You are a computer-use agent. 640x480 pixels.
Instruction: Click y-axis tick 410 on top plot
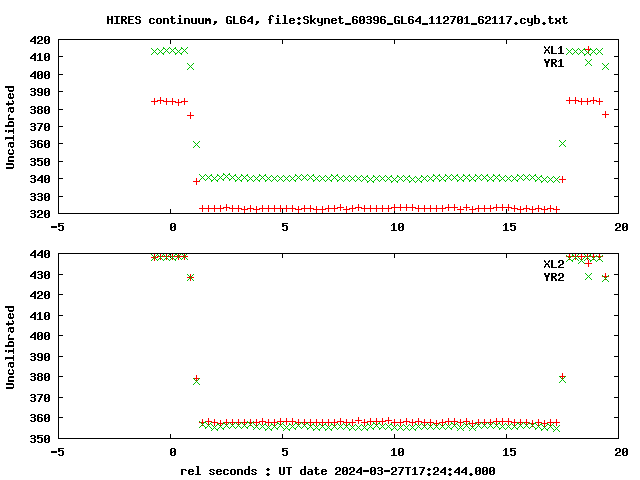pyautogui.click(x=40, y=57)
